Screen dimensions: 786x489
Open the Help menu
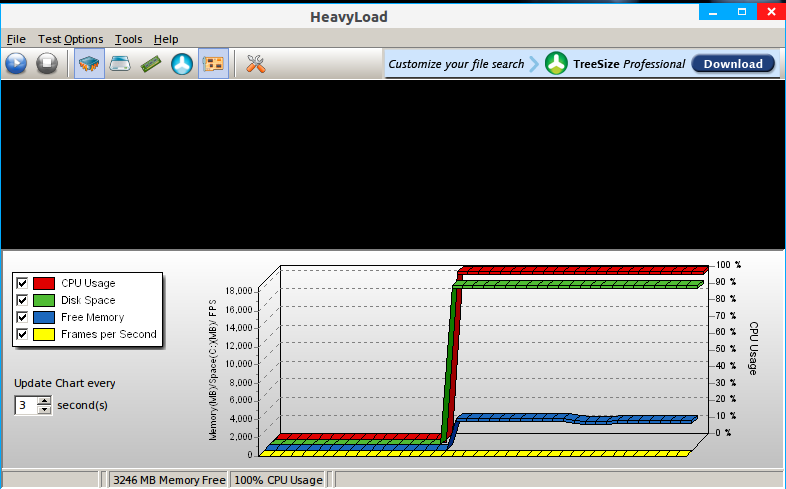(166, 39)
